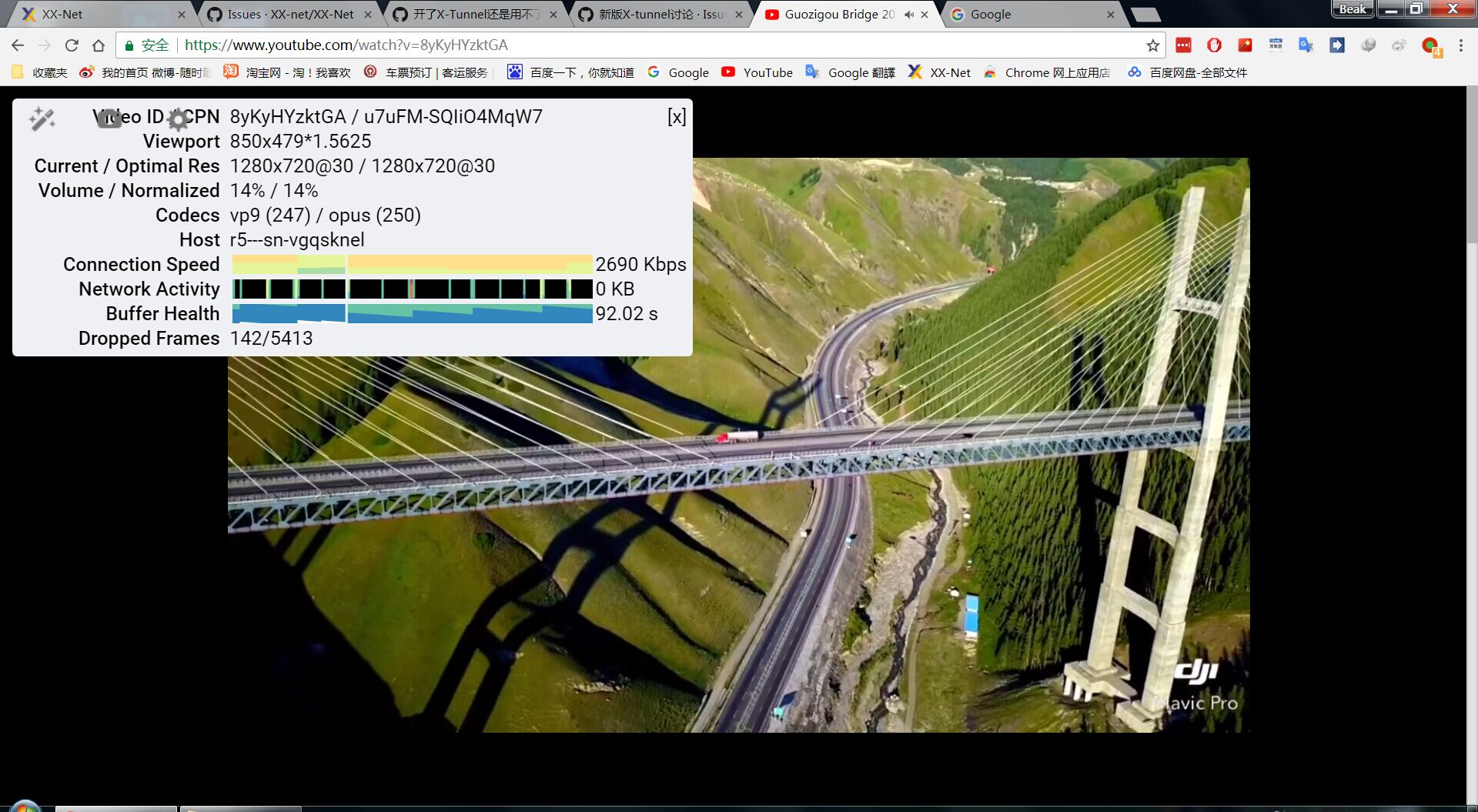Open the XX-Net extension with badge 4
Image resolution: width=1478 pixels, height=812 pixels.
[1430, 45]
